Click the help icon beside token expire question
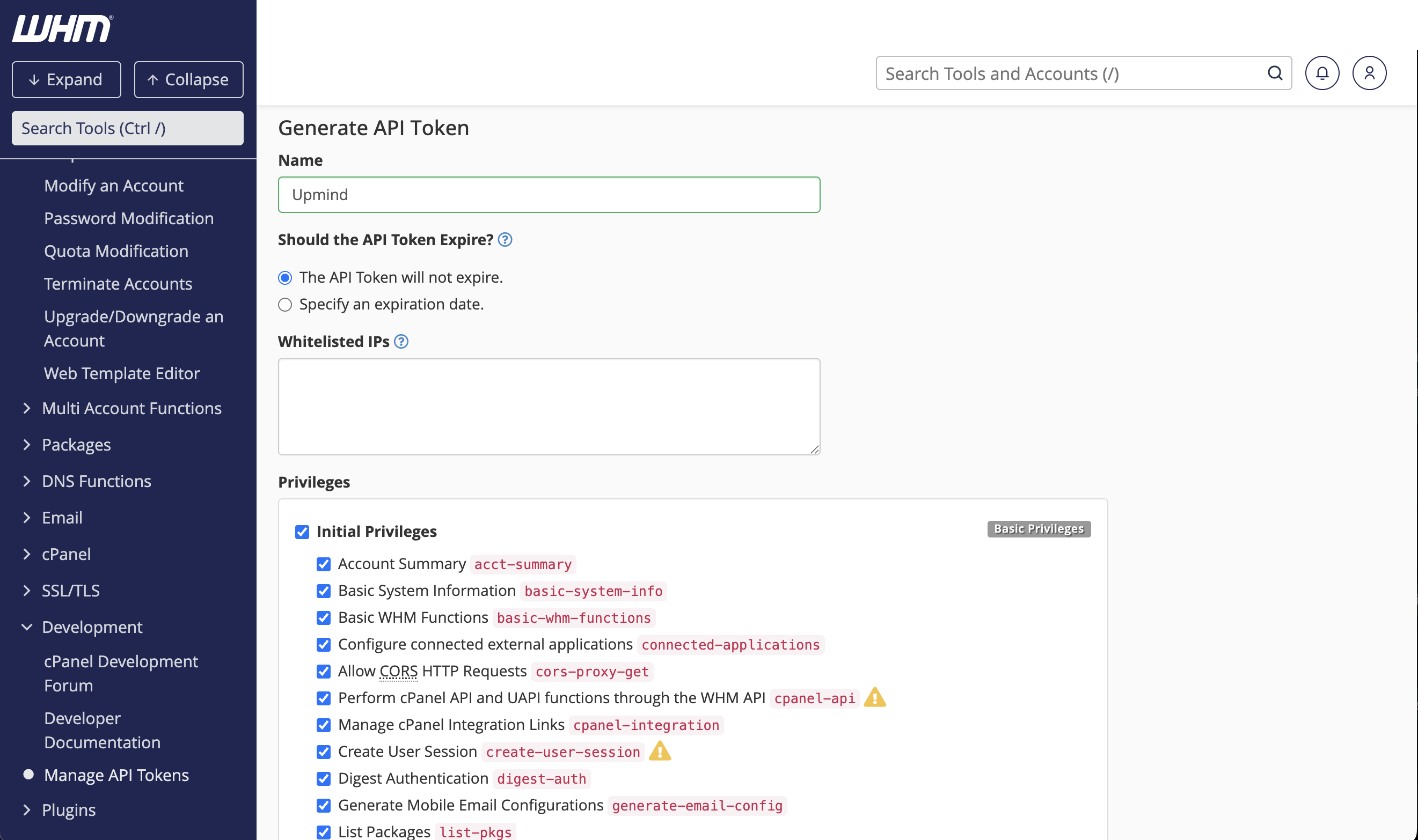1418x840 pixels. point(505,239)
